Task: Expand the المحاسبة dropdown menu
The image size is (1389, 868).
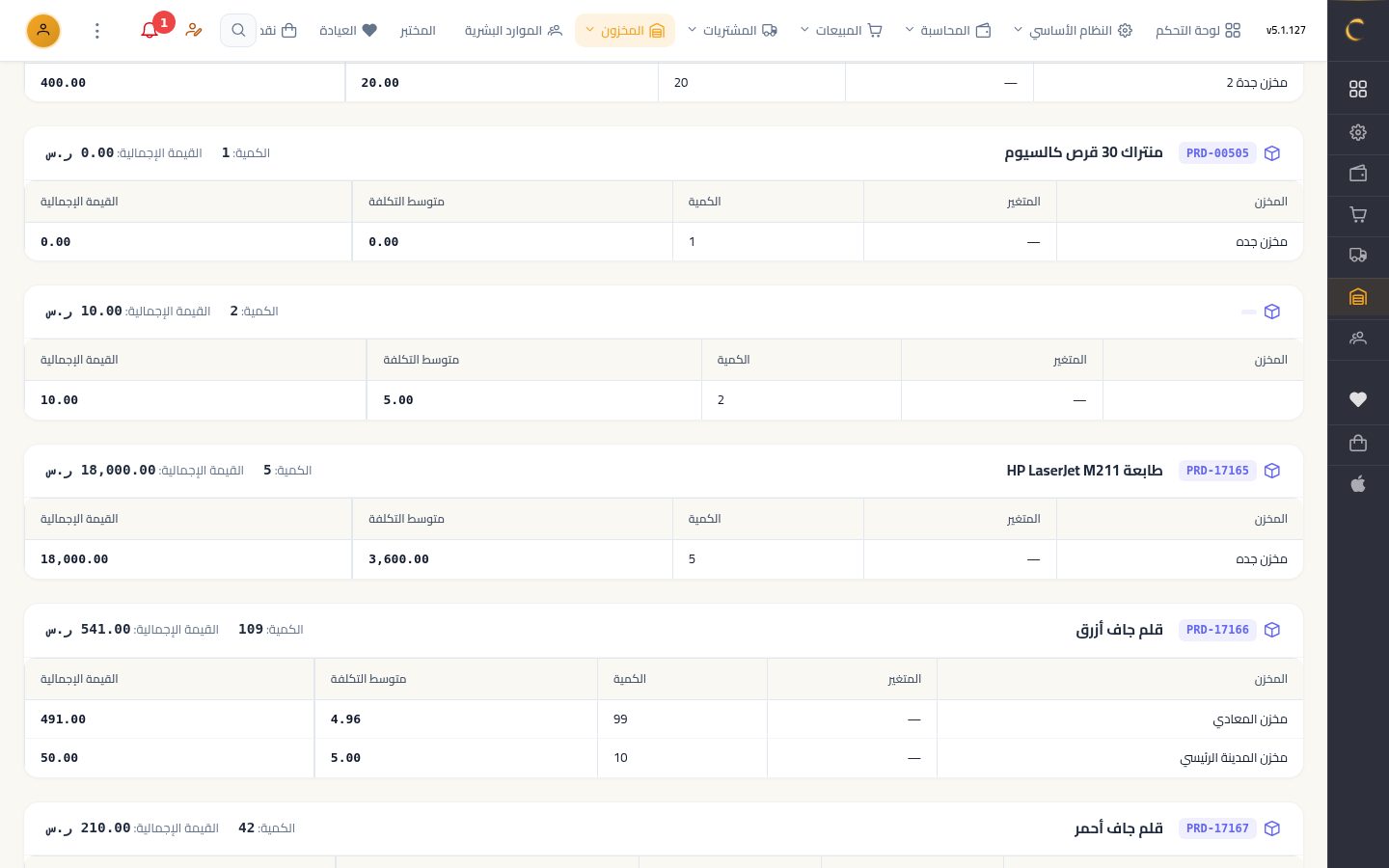Action: coord(948,31)
